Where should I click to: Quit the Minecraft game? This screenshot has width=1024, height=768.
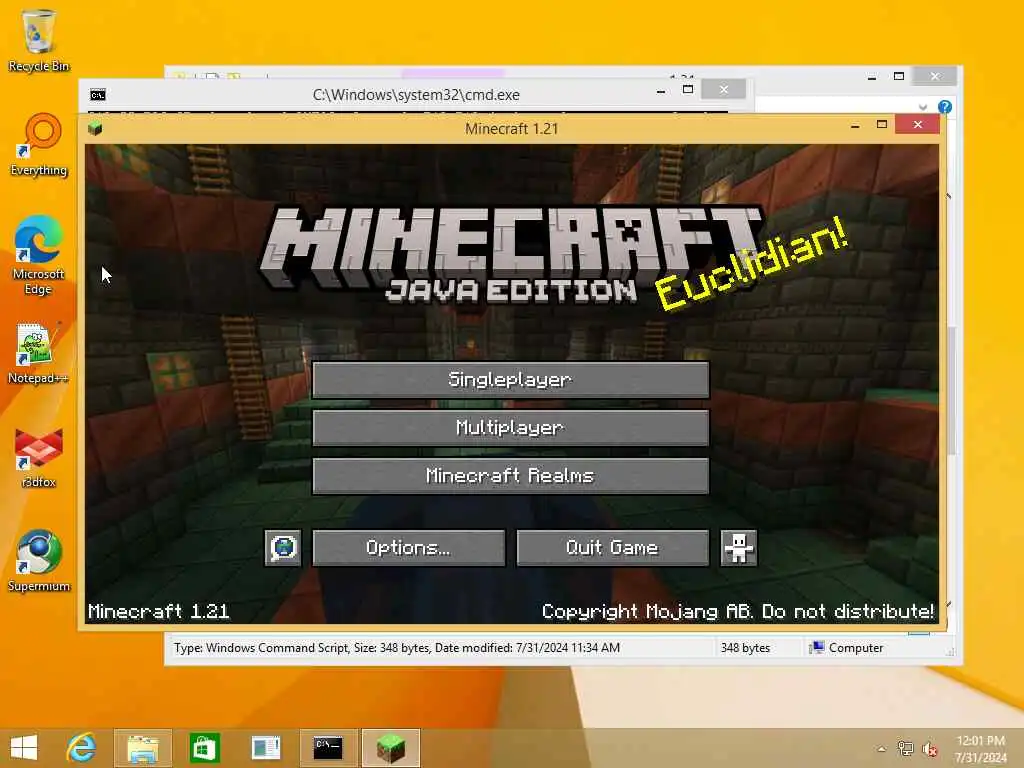pos(613,547)
